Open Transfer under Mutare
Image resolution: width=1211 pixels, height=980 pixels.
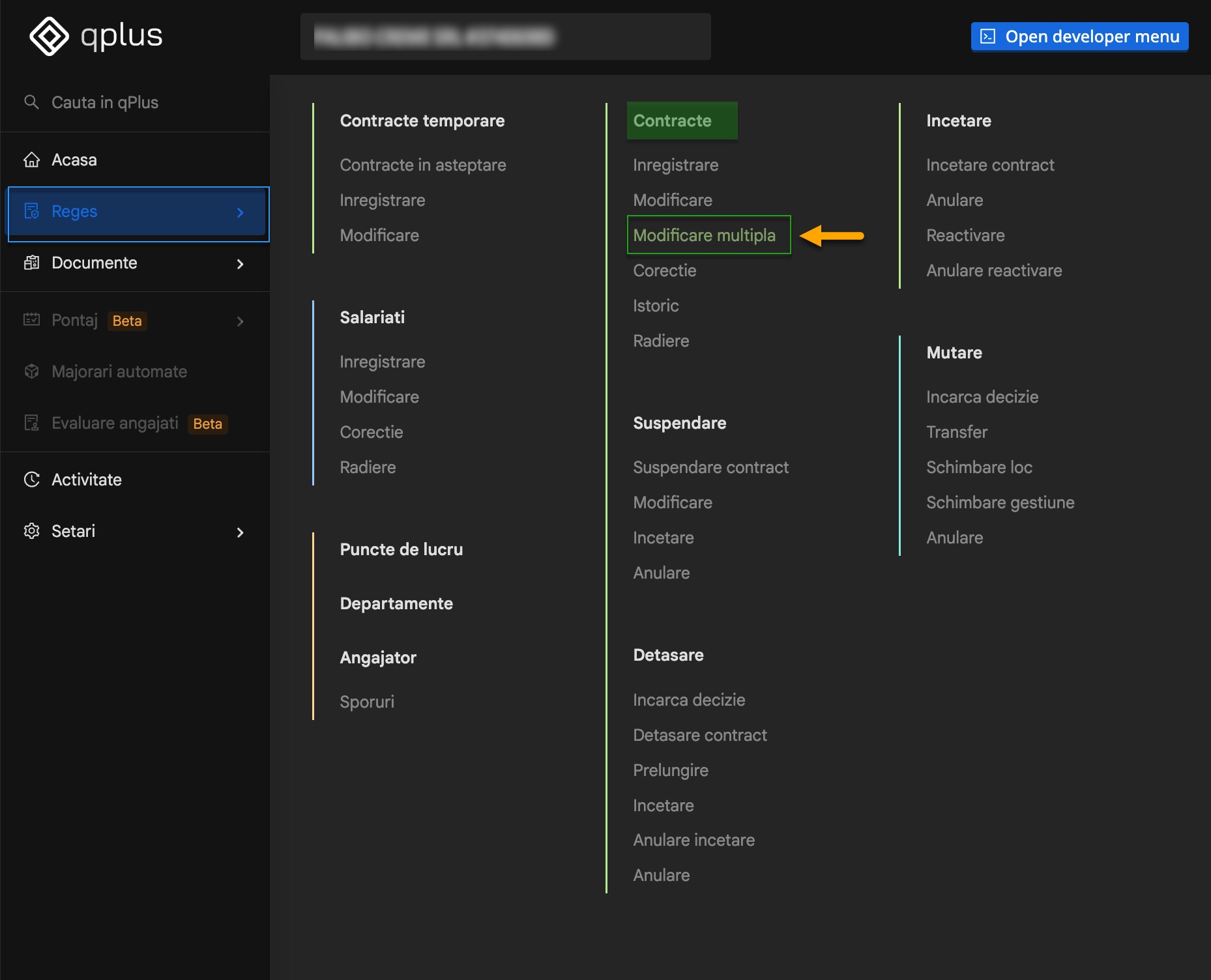point(957,432)
